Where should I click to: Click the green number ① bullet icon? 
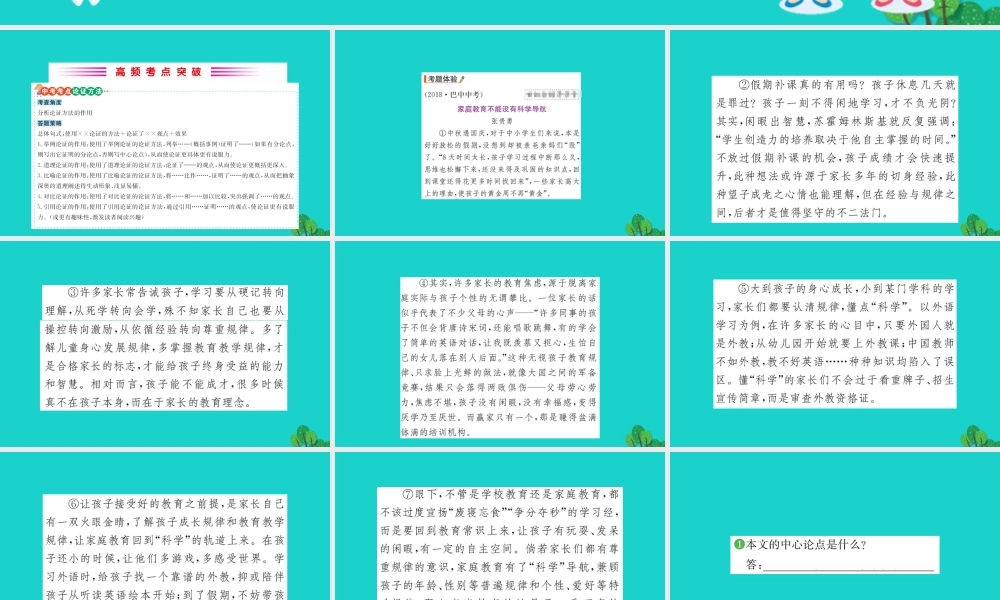pos(740,545)
